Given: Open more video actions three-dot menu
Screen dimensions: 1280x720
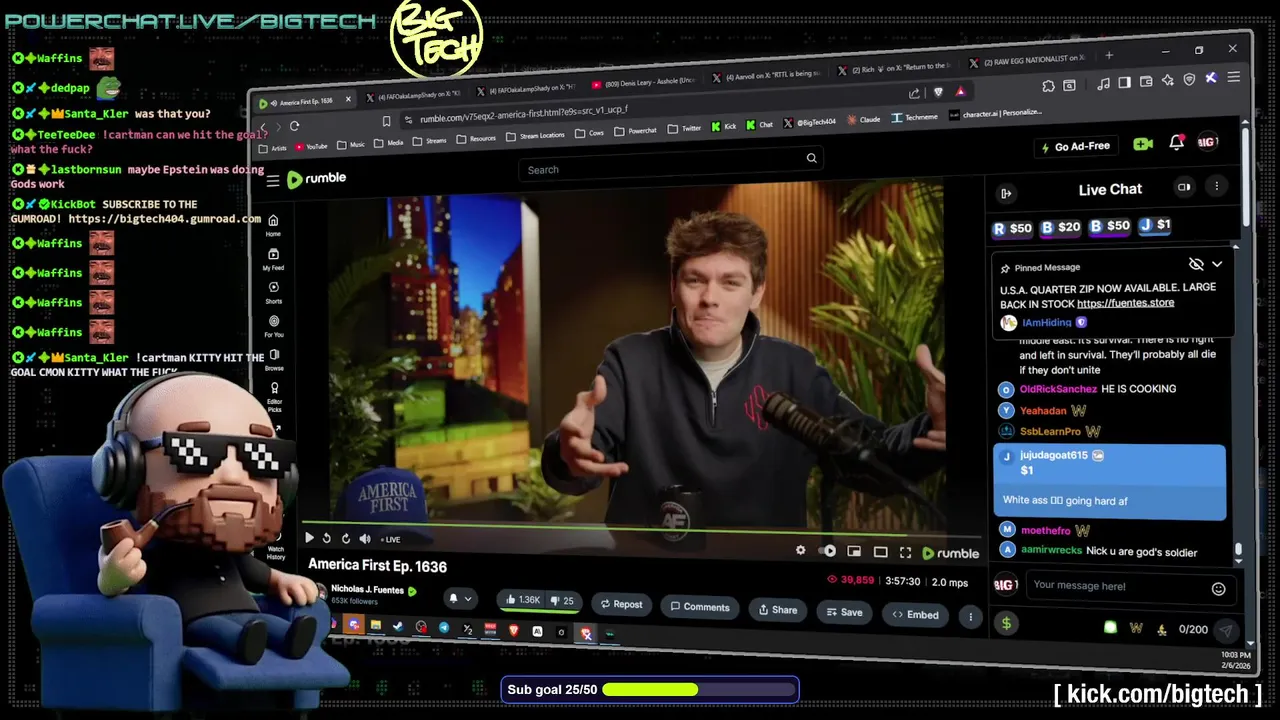Looking at the screenshot, I should point(970,617).
